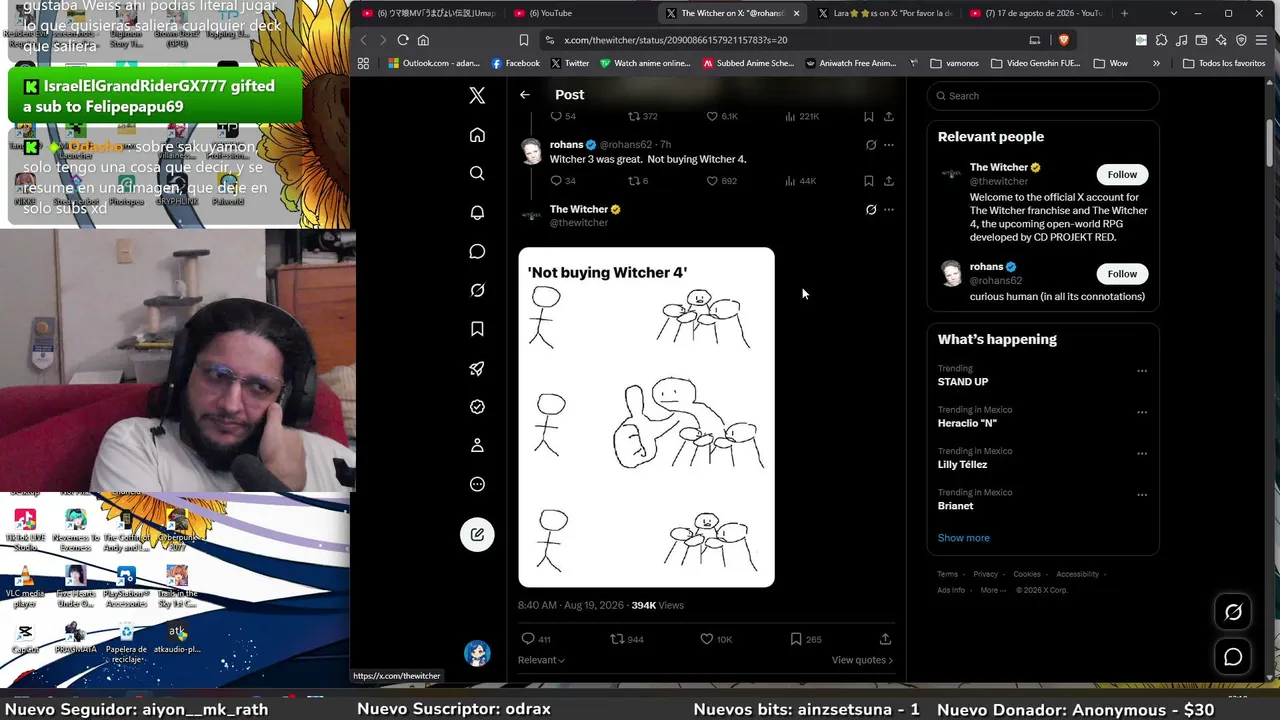Open the Papelera de reciclaje desktop icon

tap(126, 643)
